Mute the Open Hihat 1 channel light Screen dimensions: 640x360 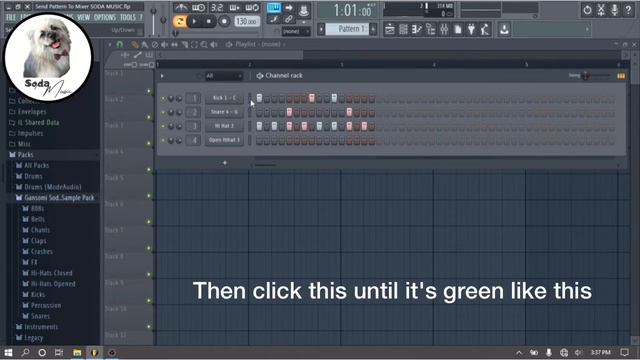163,140
